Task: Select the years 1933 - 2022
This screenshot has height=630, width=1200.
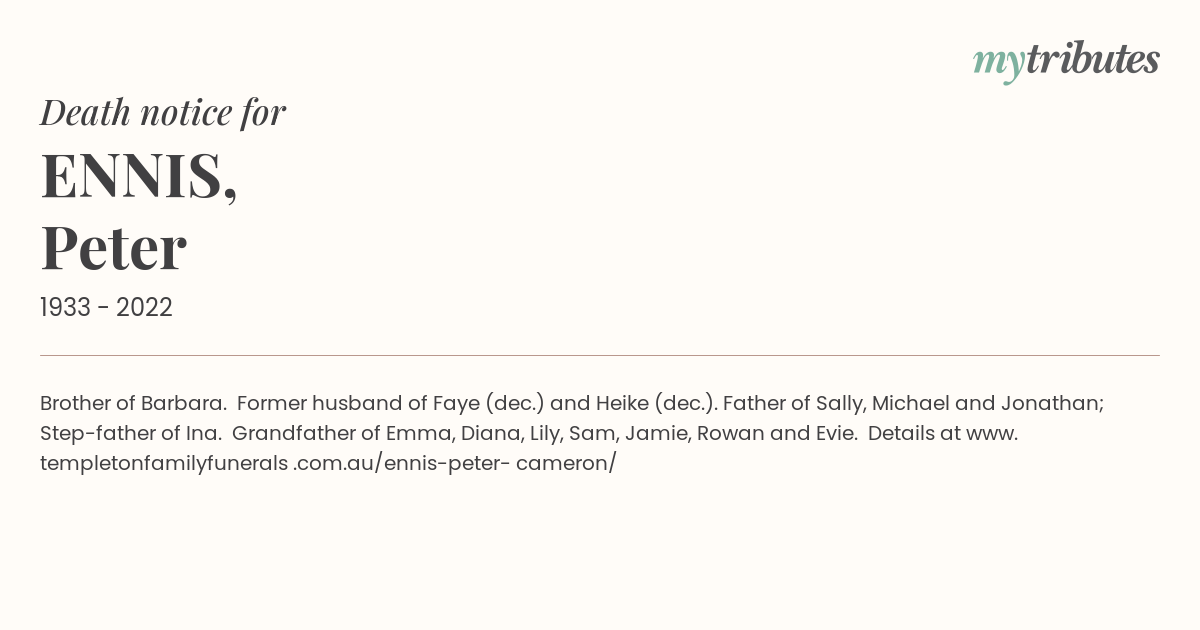Action: 106,307
